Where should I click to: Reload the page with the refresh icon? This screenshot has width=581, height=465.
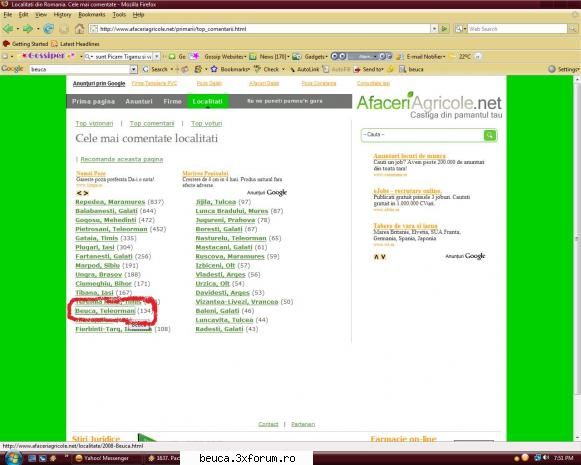(x=49, y=29)
